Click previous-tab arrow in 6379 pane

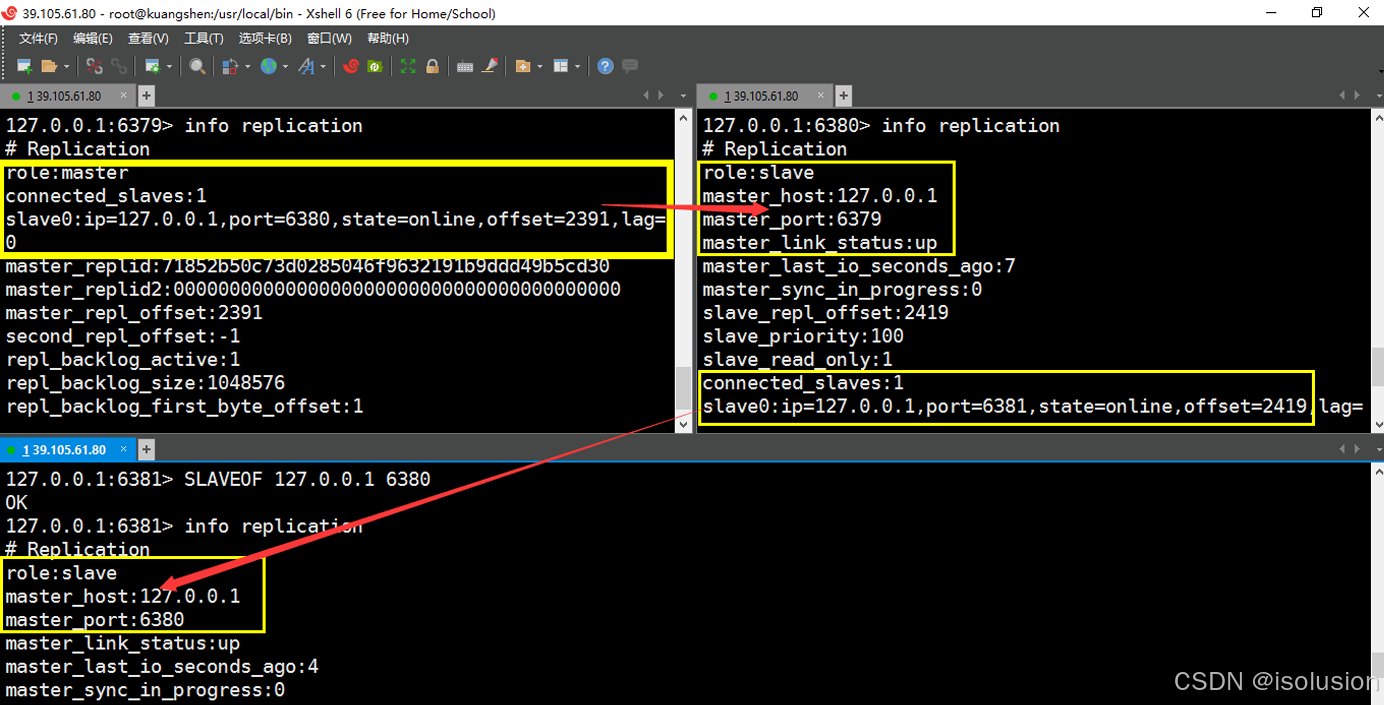point(646,96)
